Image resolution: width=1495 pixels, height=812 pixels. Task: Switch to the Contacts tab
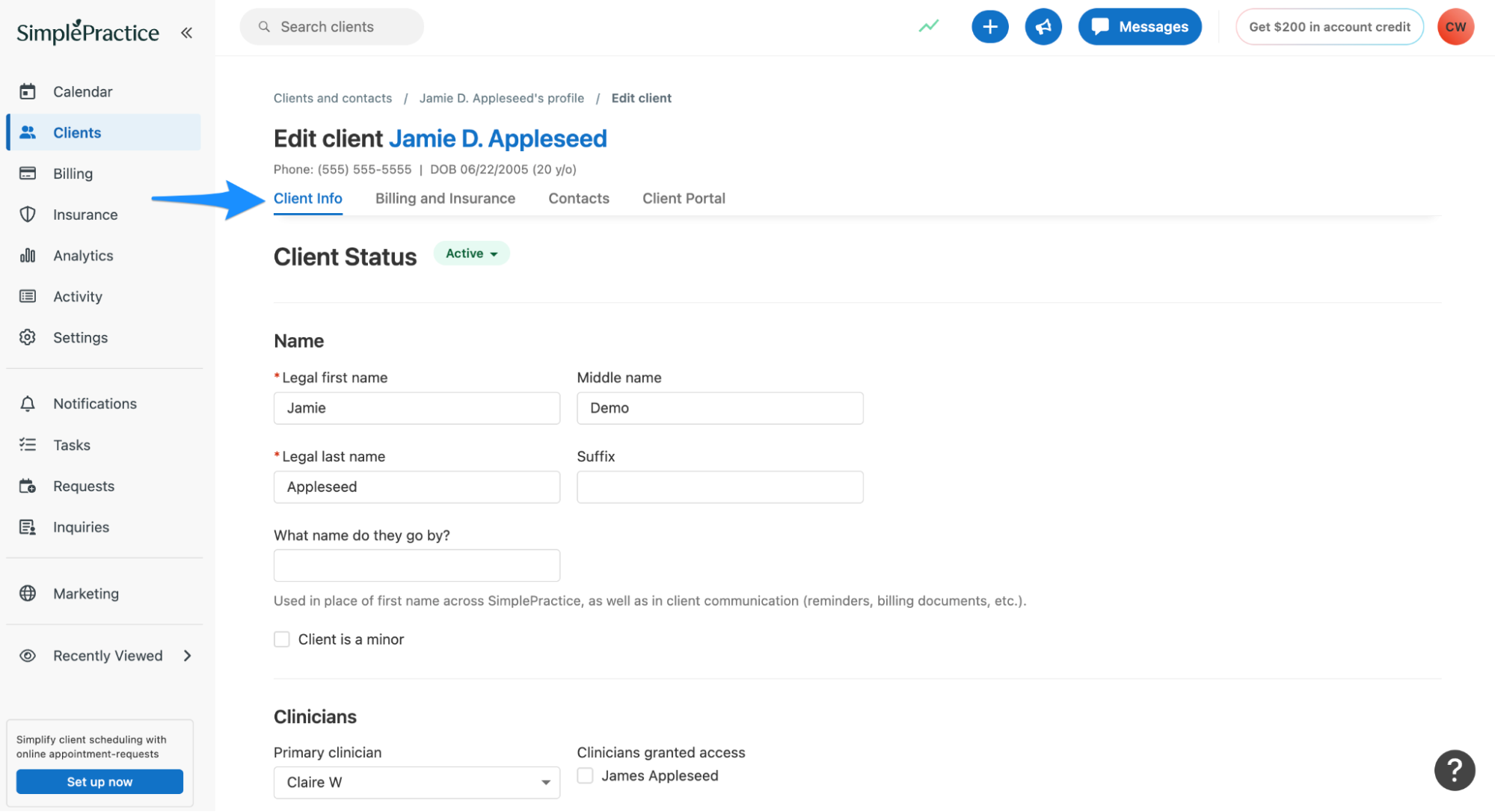click(x=579, y=198)
